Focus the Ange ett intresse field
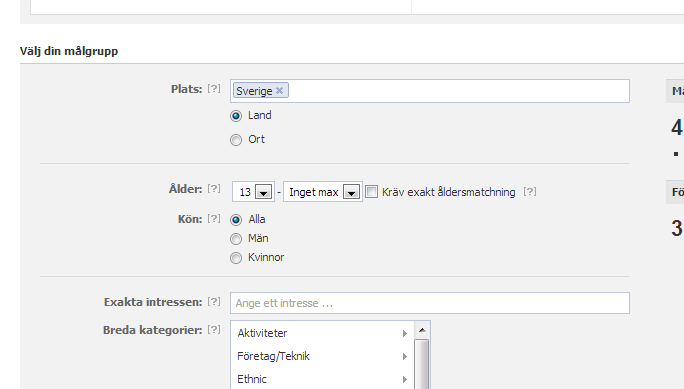Viewport: 684px width, 389px height. 430,303
